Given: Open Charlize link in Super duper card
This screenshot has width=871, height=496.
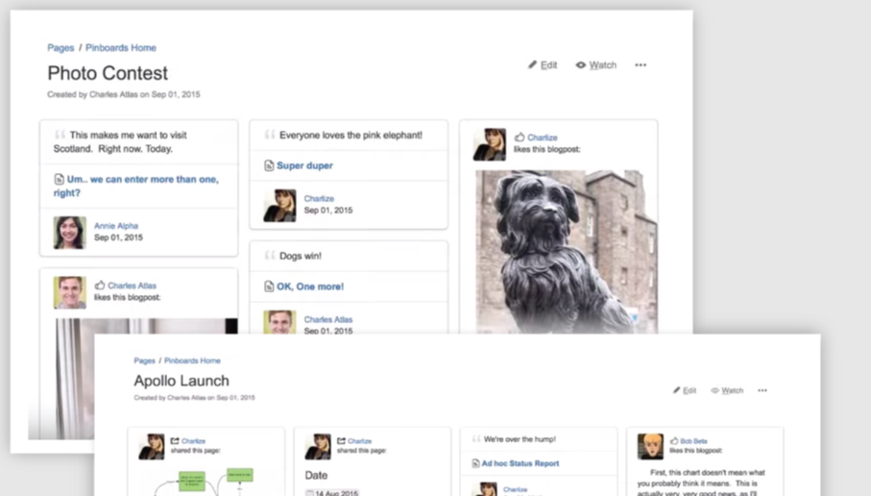Looking at the screenshot, I should pyautogui.click(x=319, y=198).
